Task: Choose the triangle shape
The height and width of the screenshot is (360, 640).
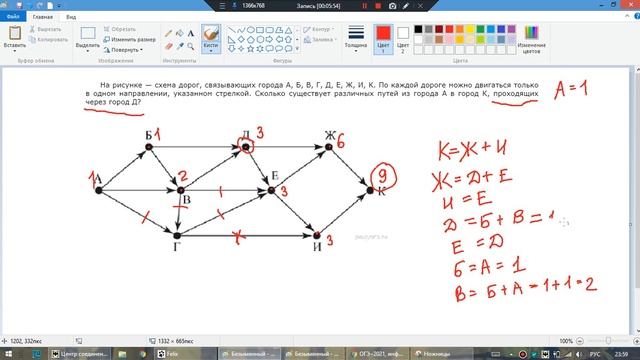Action: point(289,30)
